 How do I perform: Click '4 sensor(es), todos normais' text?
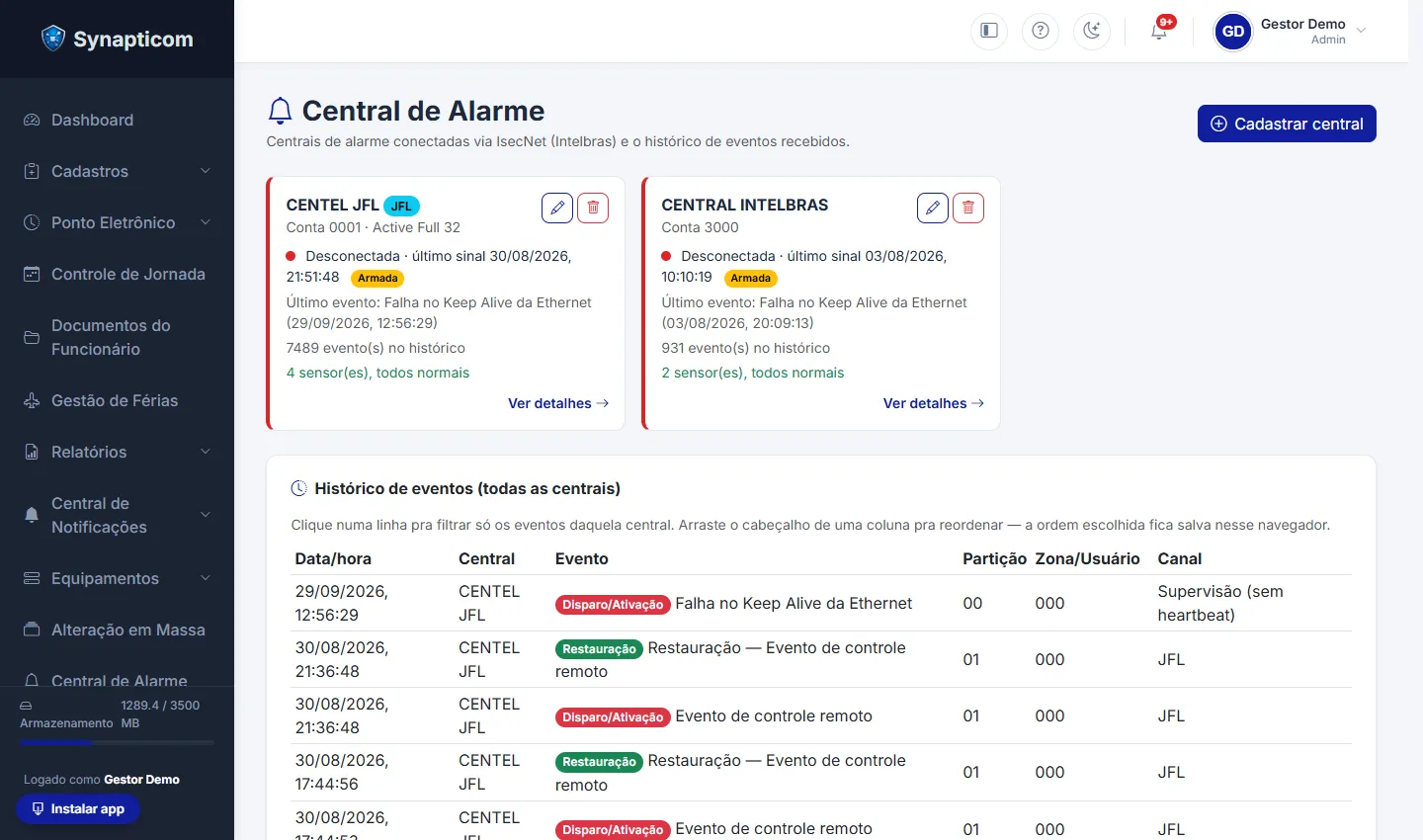pyautogui.click(x=377, y=373)
